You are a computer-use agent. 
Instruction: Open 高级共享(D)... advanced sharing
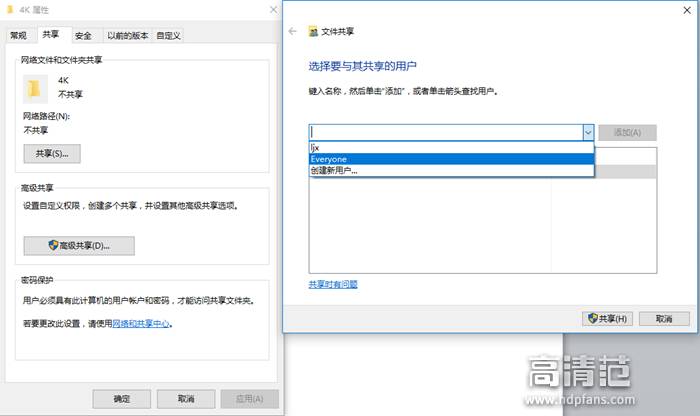click(79, 245)
